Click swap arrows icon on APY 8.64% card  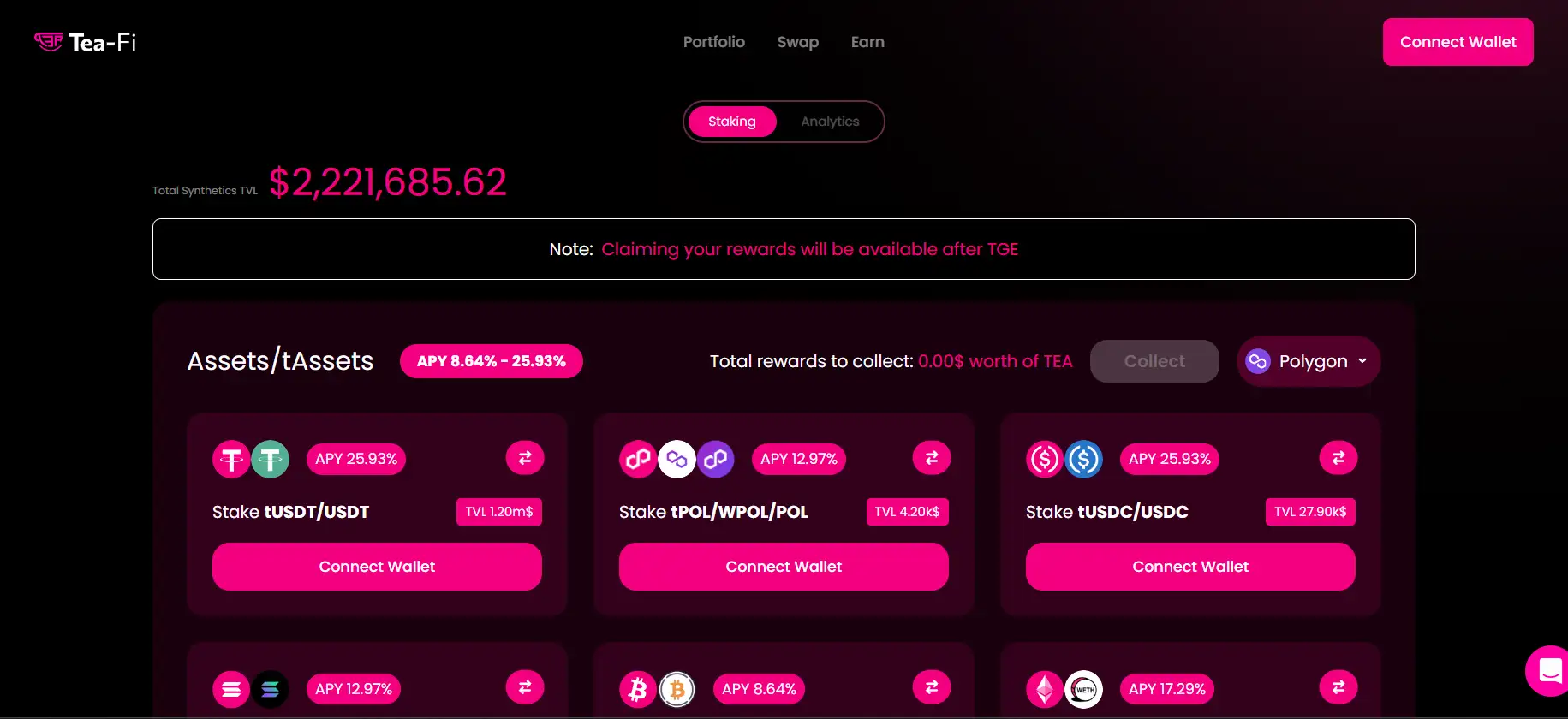[x=931, y=687]
